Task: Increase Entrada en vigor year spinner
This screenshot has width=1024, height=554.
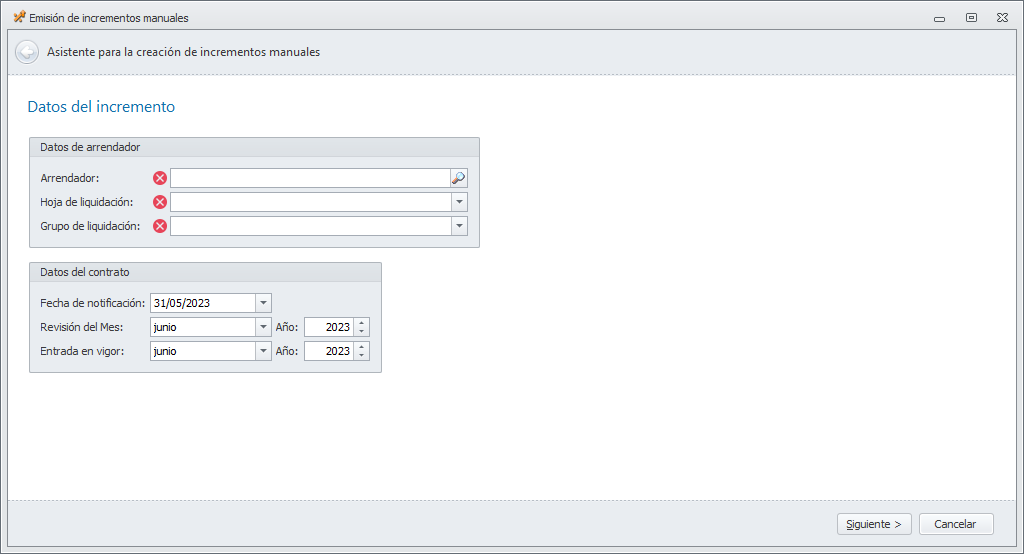Action: click(x=361, y=347)
